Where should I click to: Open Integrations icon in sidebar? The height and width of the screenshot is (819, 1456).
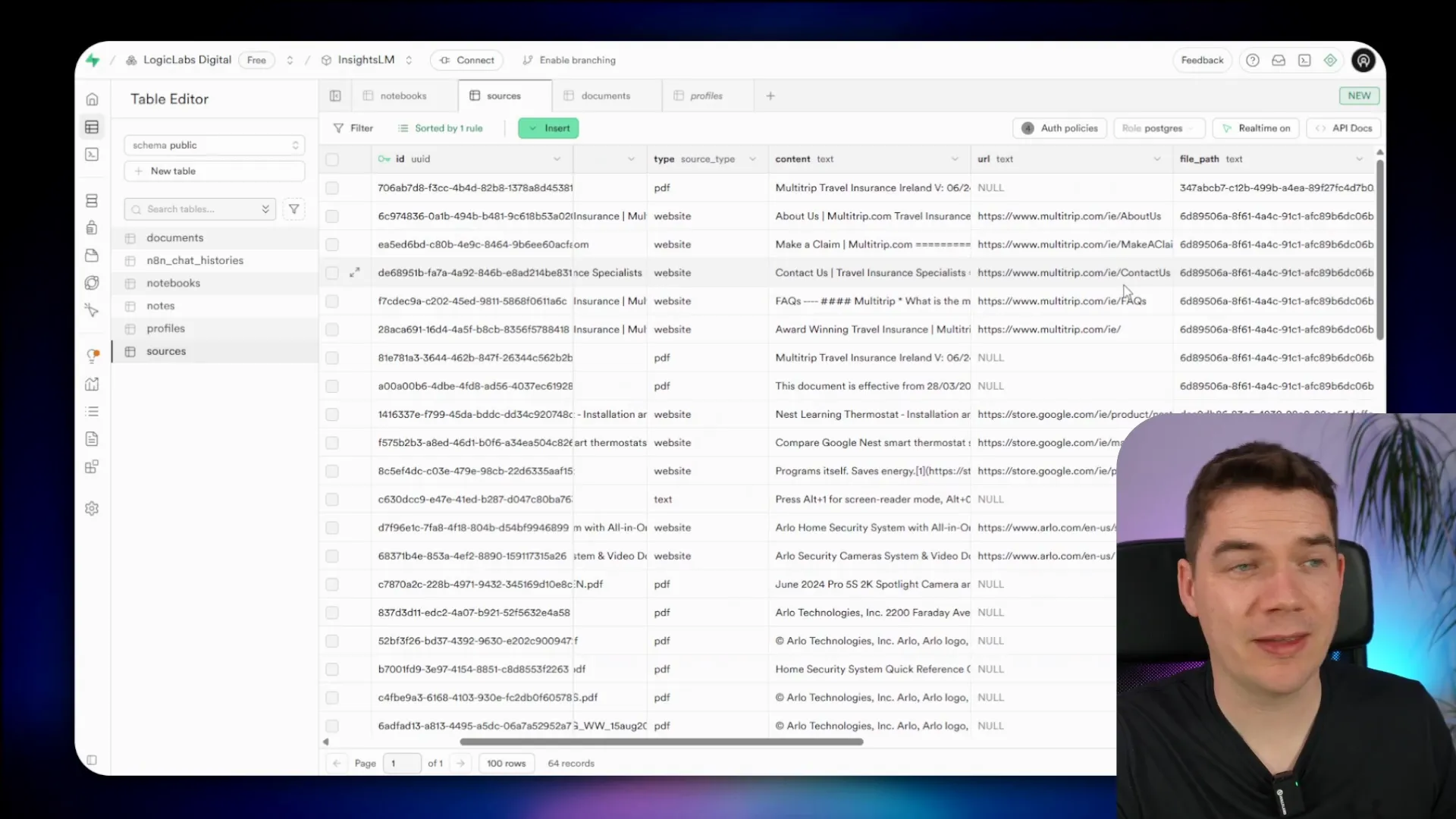point(92,466)
